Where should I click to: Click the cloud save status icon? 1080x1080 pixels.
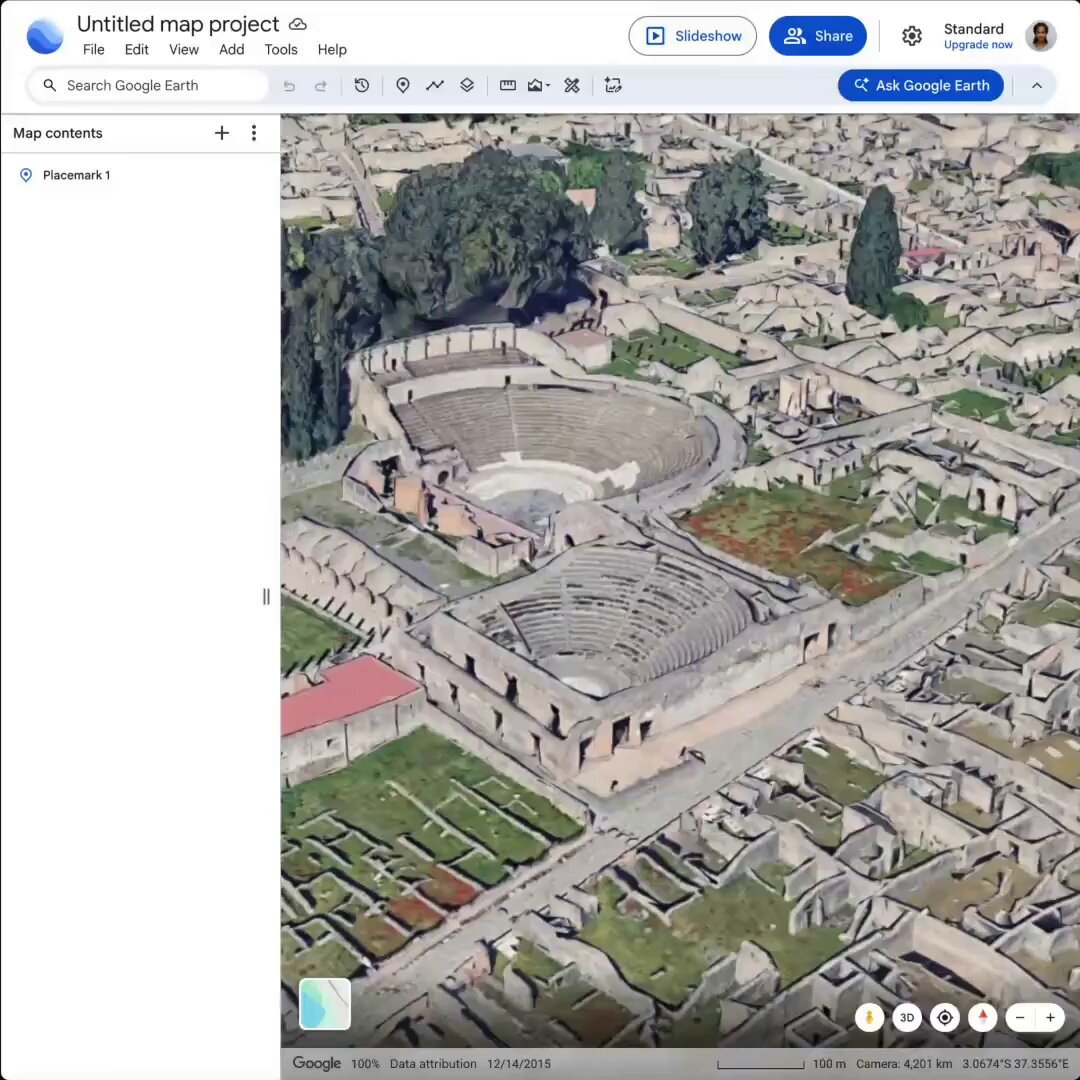(298, 24)
